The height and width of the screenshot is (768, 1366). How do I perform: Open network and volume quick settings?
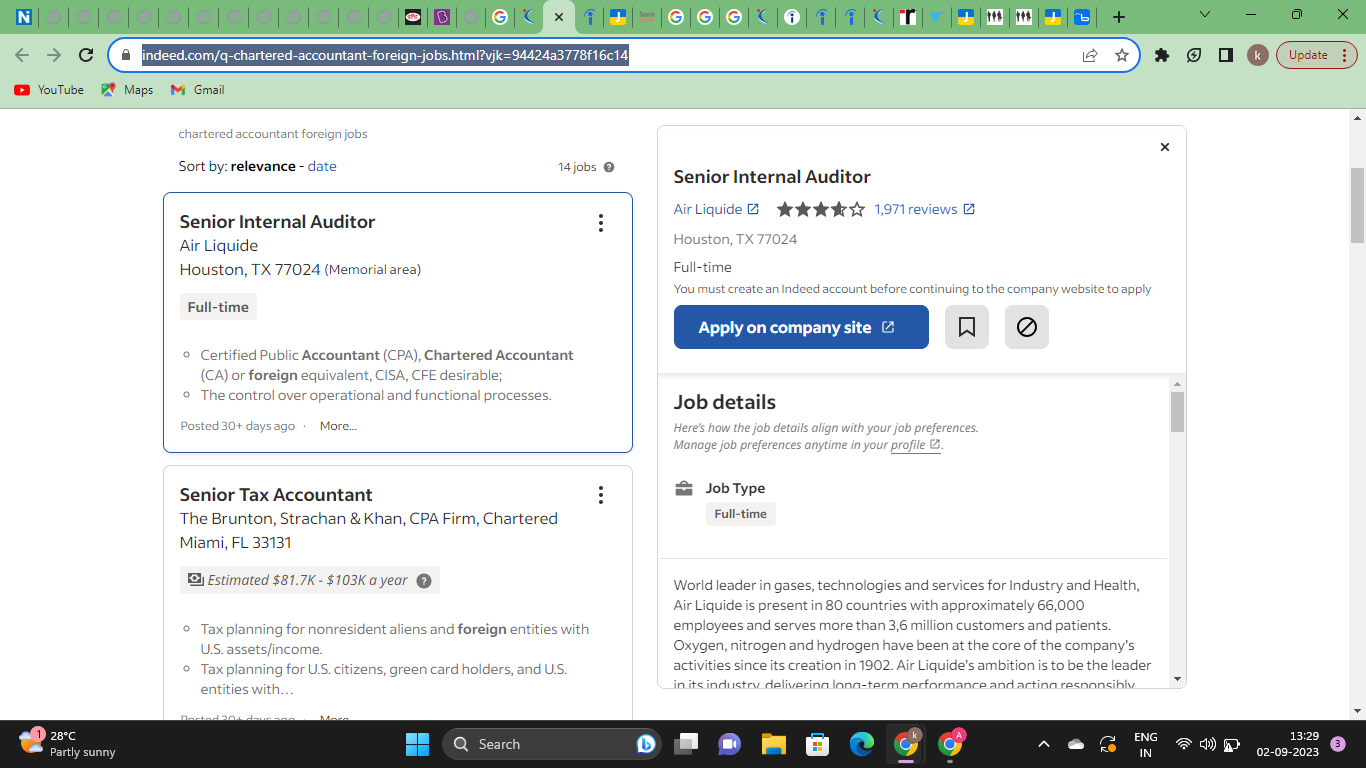(x=1208, y=744)
